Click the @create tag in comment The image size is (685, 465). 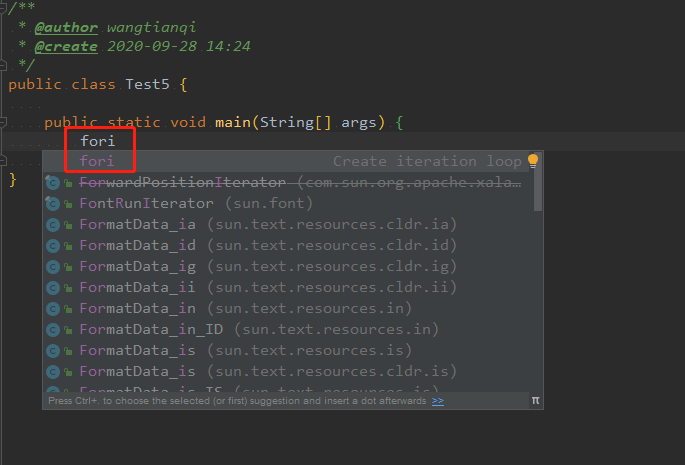coord(66,46)
